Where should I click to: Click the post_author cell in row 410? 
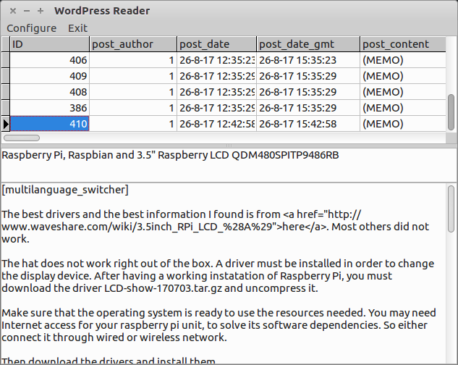pyautogui.click(x=133, y=124)
